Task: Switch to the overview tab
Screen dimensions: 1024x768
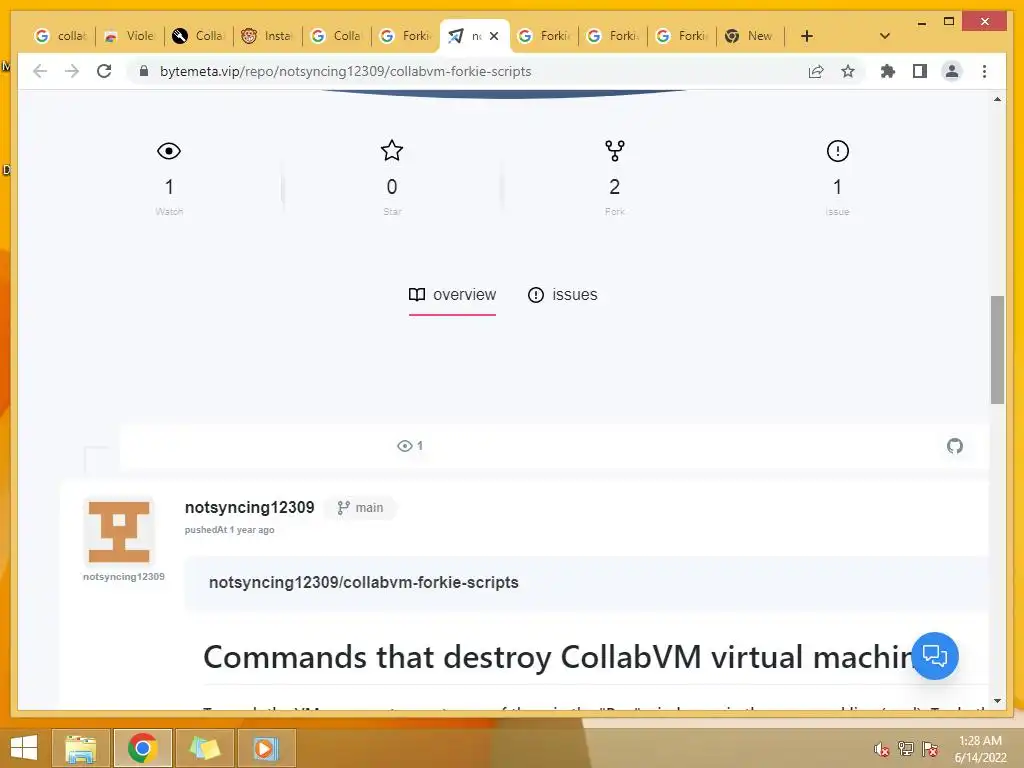Action: pyautogui.click(x=453, y=295)
